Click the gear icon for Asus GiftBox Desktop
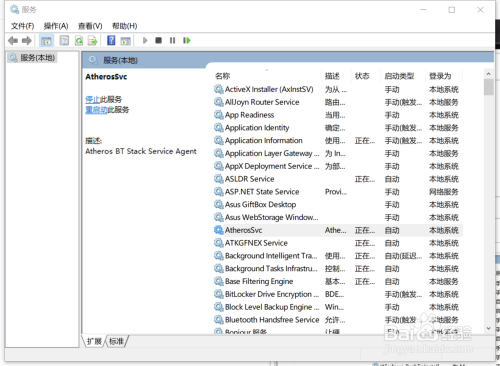 click(x=219, y=204)
